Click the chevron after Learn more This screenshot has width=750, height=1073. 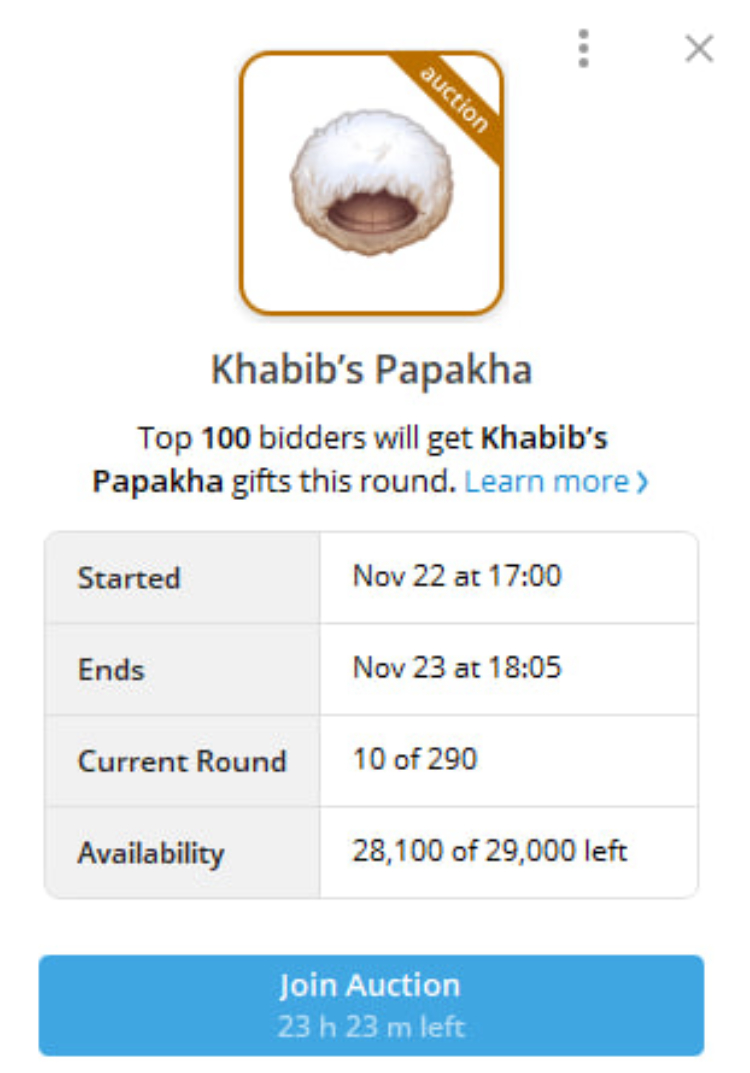tap(642, 482)
